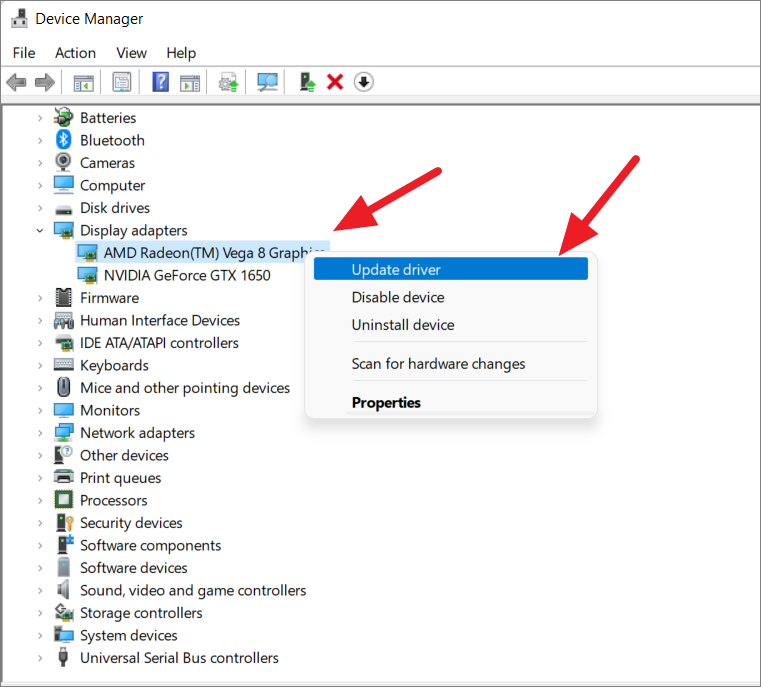Select IDE ATA/ATAPI controllers item
The image size is (761, 687).
click(x=159, y=343)
